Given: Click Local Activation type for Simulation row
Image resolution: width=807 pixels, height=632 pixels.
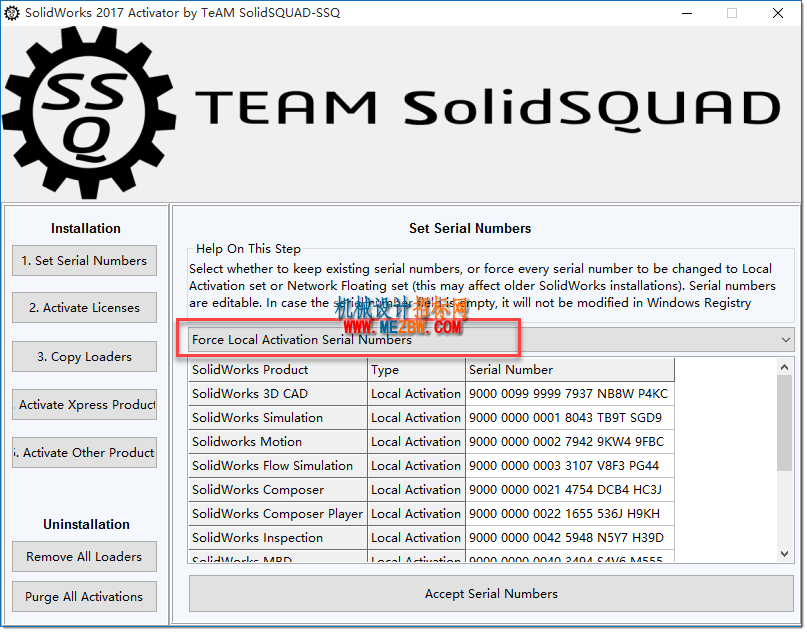Looking at the screenshot, I should pyautogui.click(x=416, y=418).
